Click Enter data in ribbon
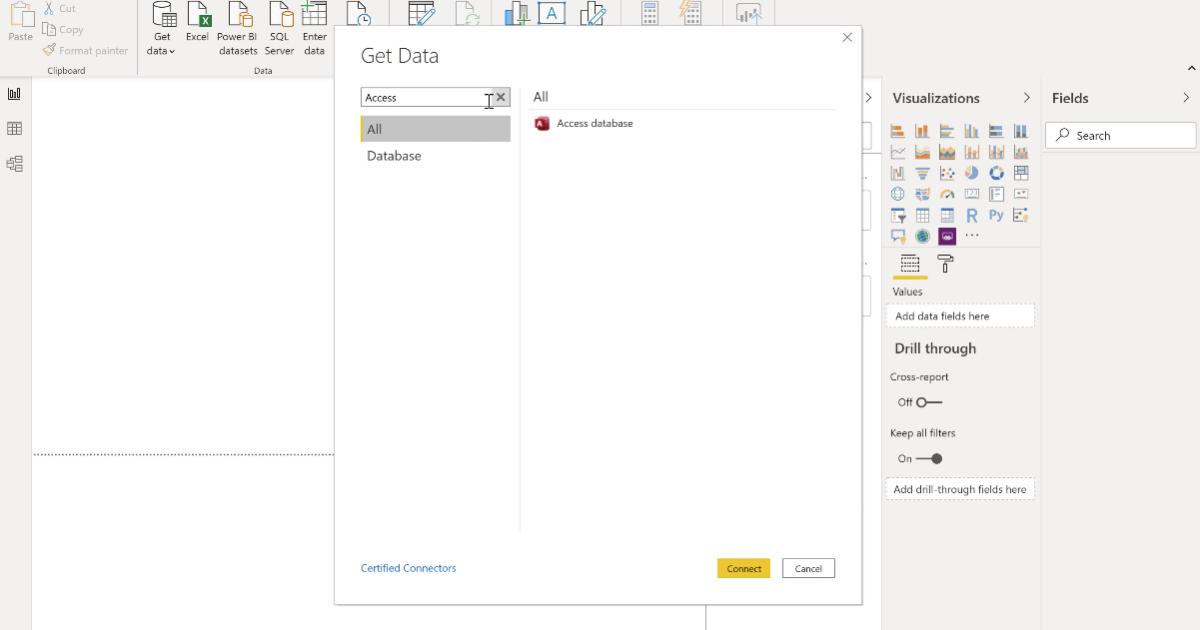 tap(315, 27)
